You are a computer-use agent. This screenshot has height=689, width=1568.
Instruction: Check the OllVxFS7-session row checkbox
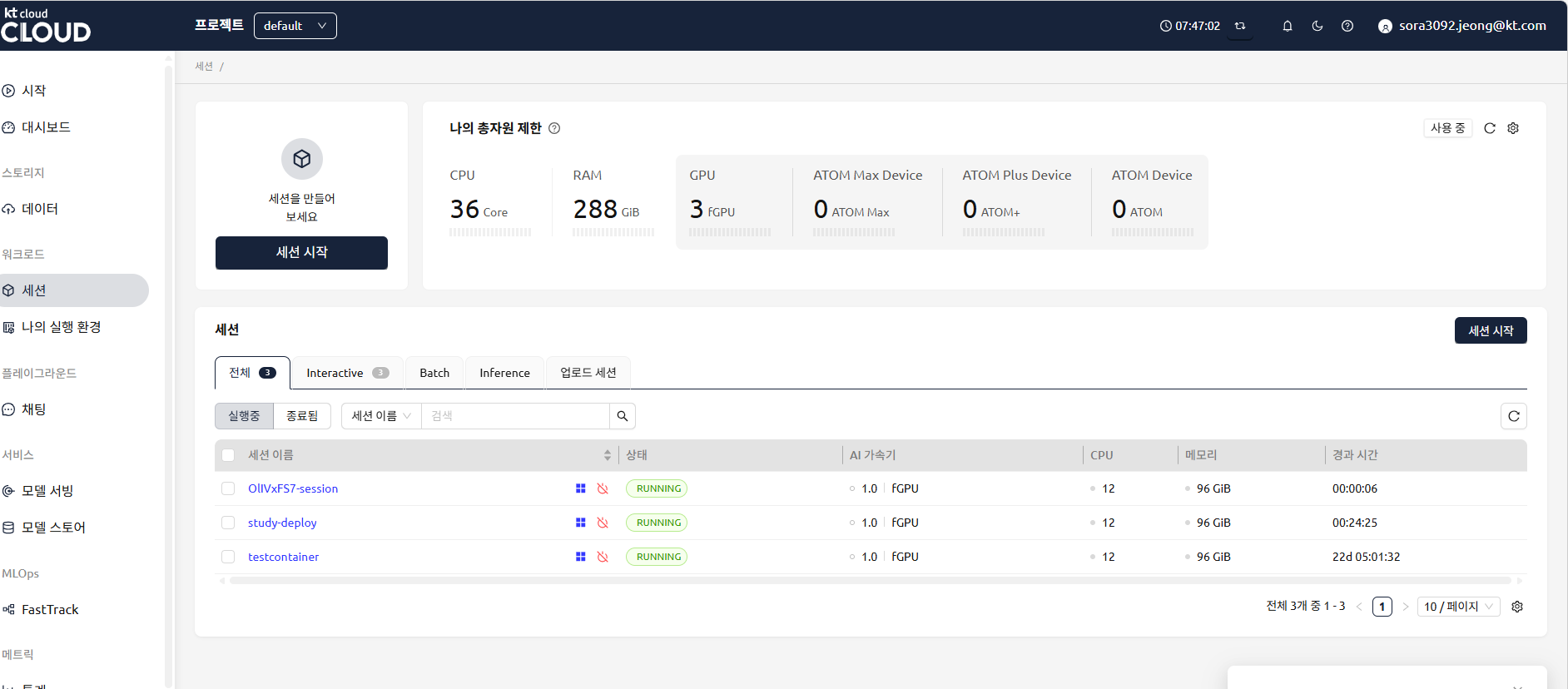click(228, 488)
